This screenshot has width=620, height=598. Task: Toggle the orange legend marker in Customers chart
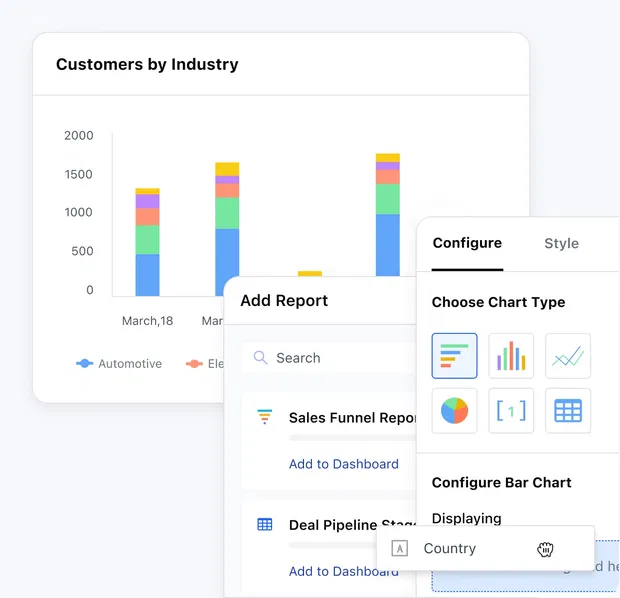pyautogui.click(x=194, y=363)
